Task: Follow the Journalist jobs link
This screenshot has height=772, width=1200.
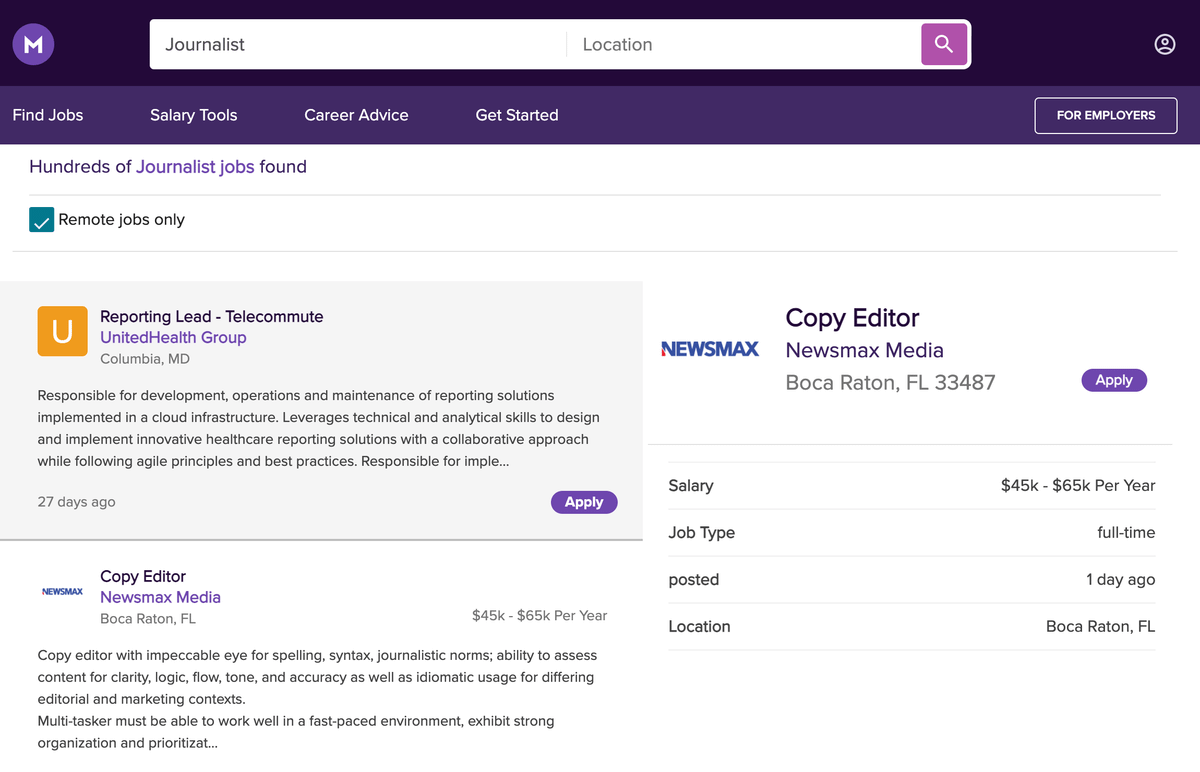Action: [x=195, y=167]
